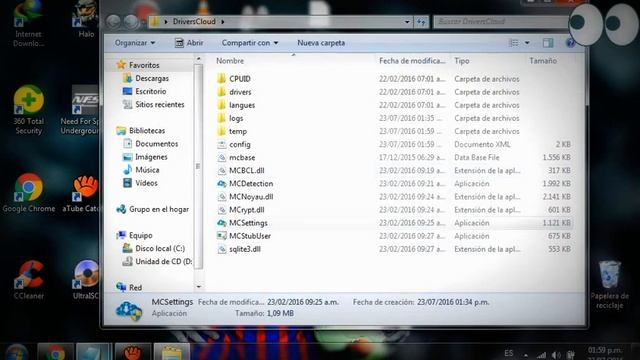Click the ES language indicator in taskbar
The height and width of the screenshot is (360, 640).
[x=509, y=353]
